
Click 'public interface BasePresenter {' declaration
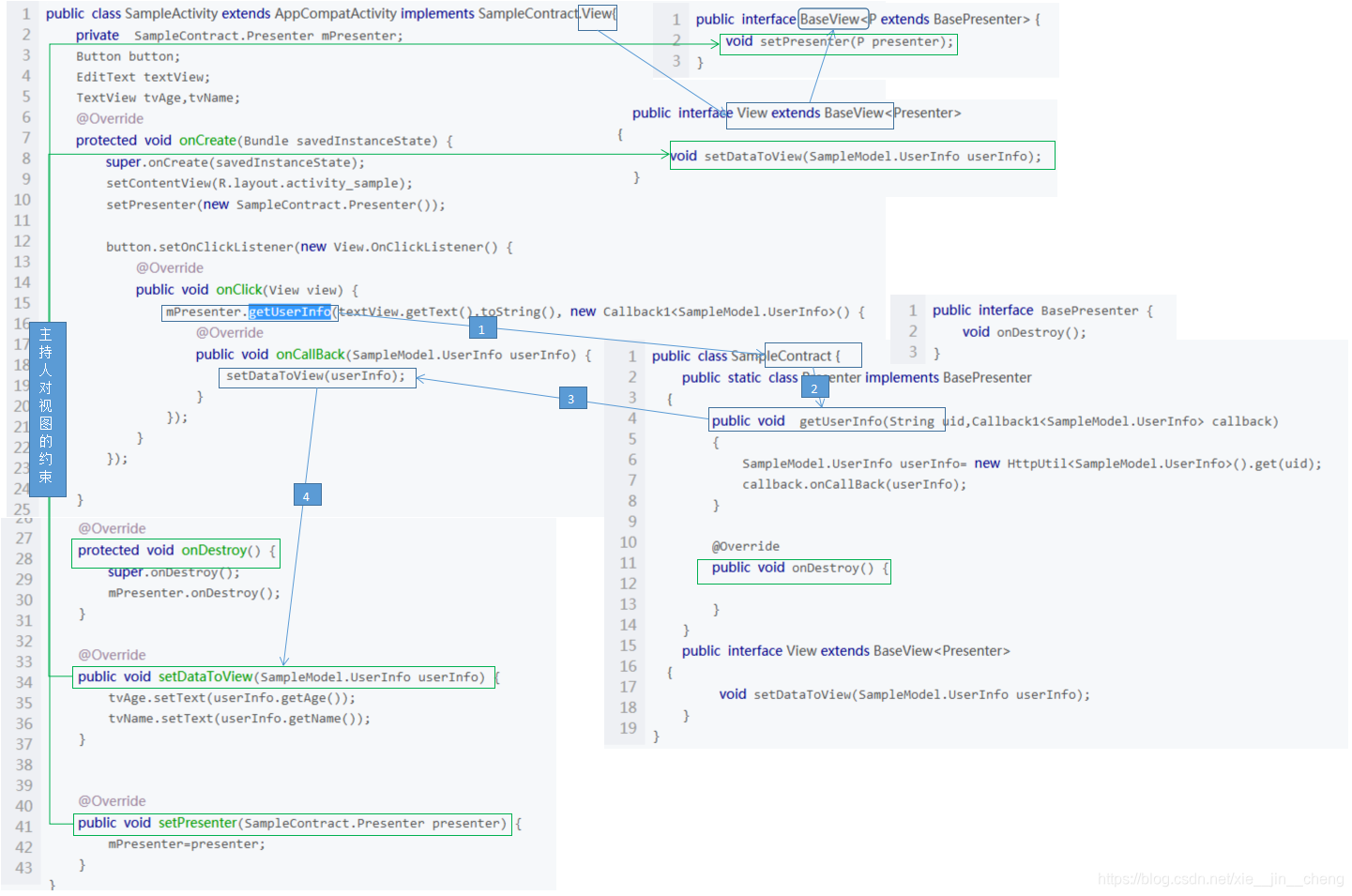tap(1042, 311)
